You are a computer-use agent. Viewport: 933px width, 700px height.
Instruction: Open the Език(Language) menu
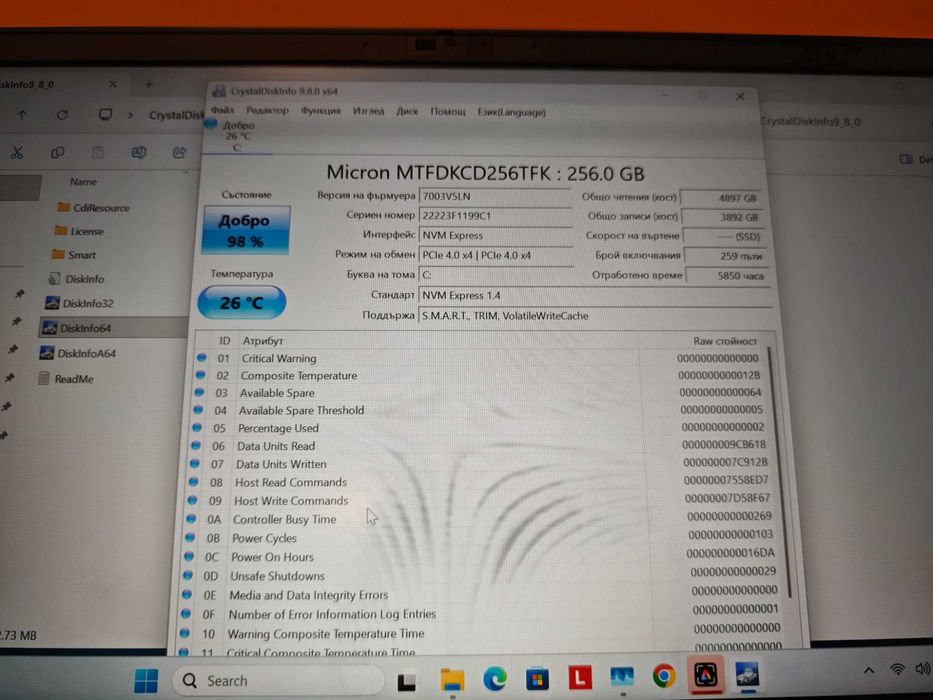[x=511, y=112]
